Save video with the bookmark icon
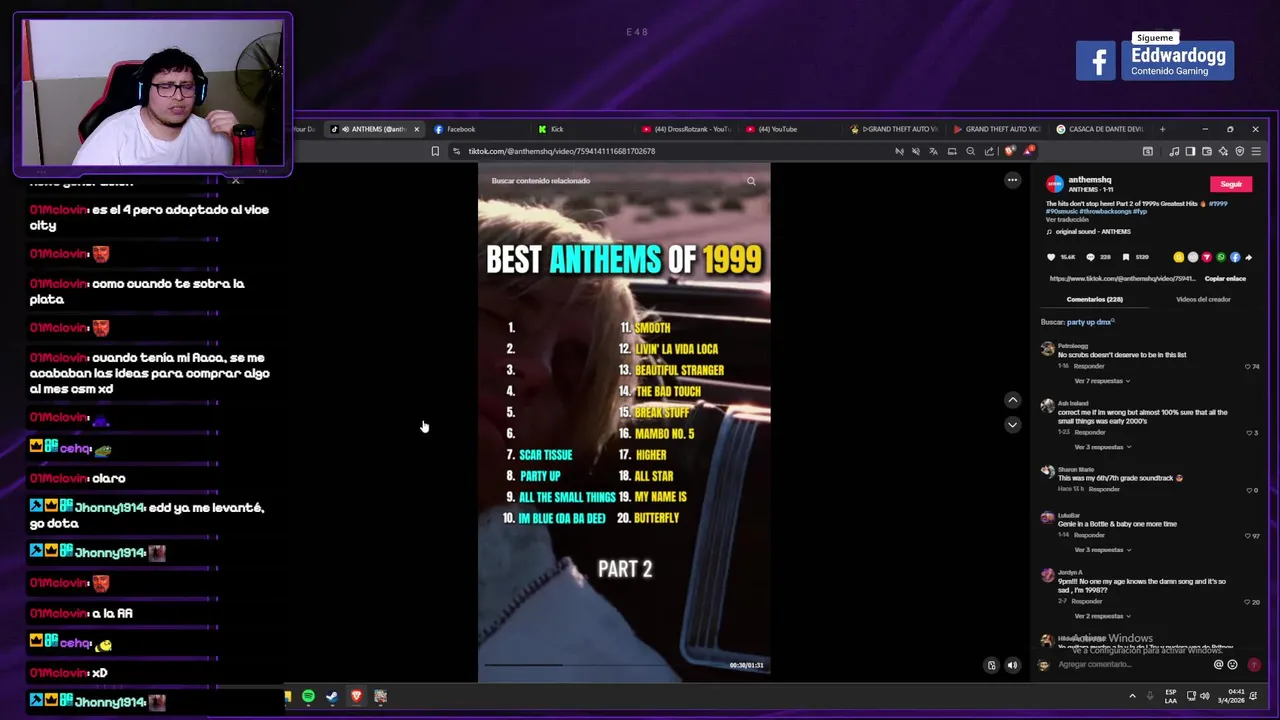Viewport: 1280px width, 720px height. pyautogui.click(x=1126, y=257)
